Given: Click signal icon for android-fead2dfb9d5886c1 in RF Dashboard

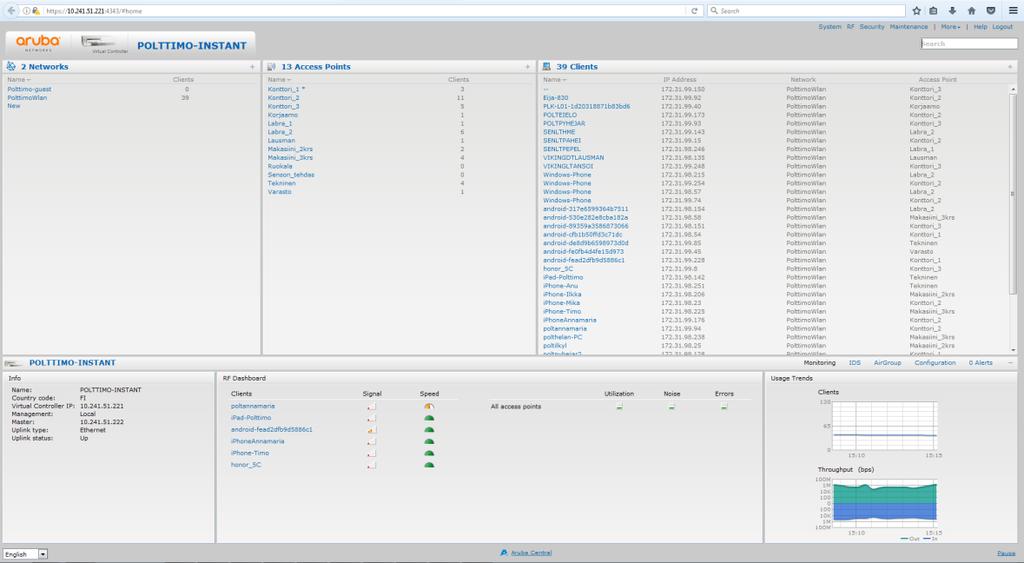Looking at the screenshot, I should (372, 430).
